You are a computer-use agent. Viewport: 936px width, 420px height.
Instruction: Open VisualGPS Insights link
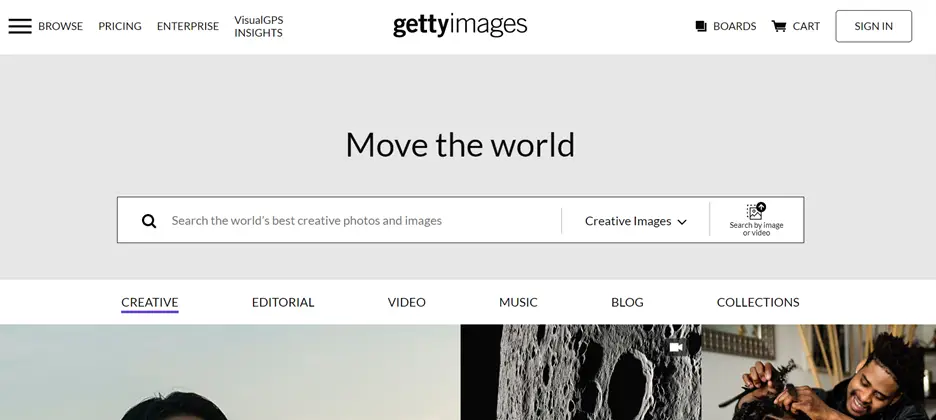(258, 26)
